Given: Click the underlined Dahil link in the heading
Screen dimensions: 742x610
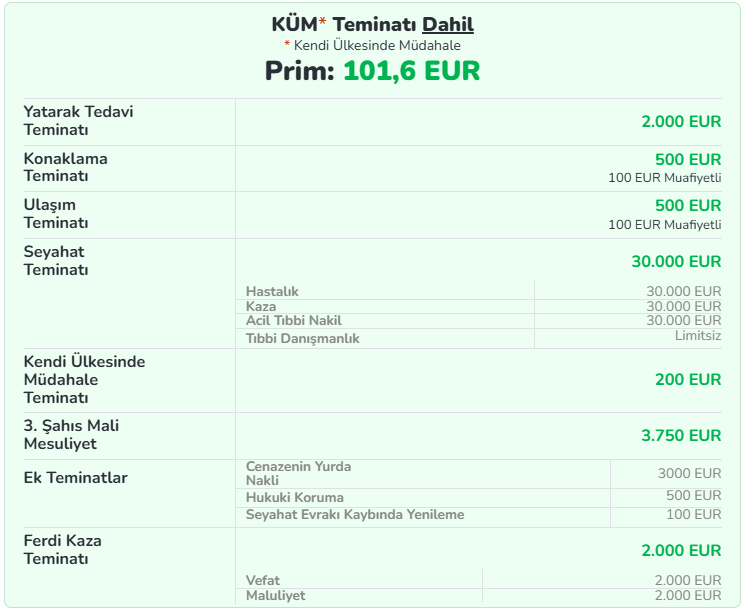Looking at the screenshot, I should pos(448,25).
